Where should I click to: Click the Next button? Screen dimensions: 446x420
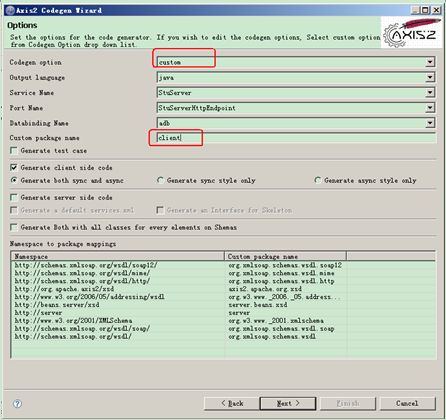pos(288,403)
